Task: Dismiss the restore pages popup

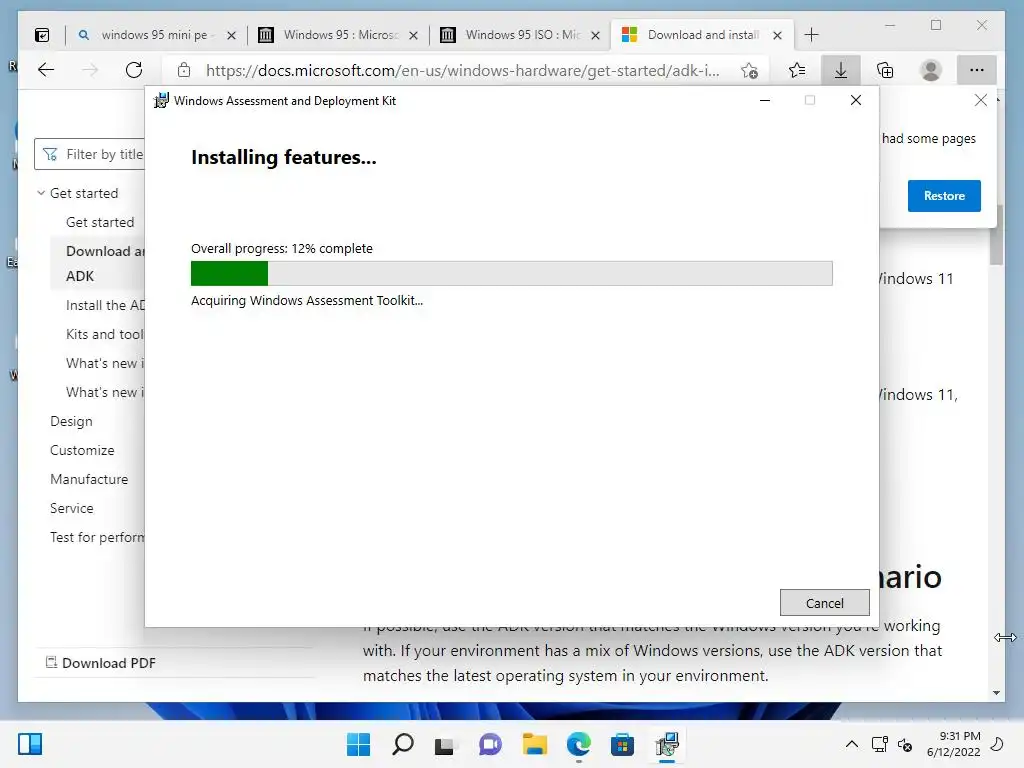Action: (x=980, y=100)
